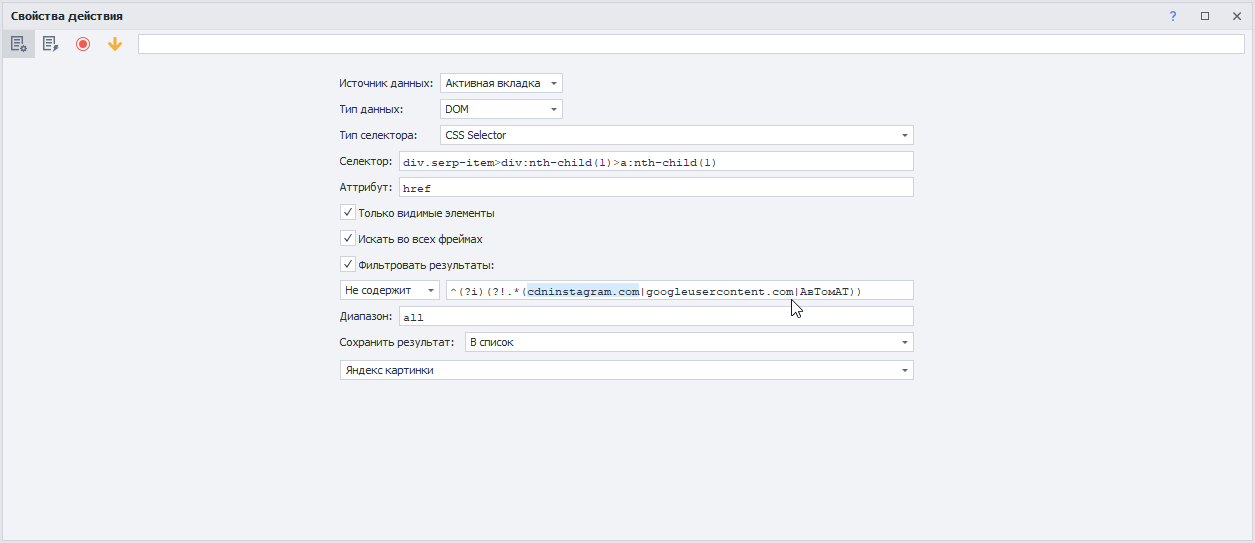Open the Тип данных DOM dropdown

click(501, 109)
